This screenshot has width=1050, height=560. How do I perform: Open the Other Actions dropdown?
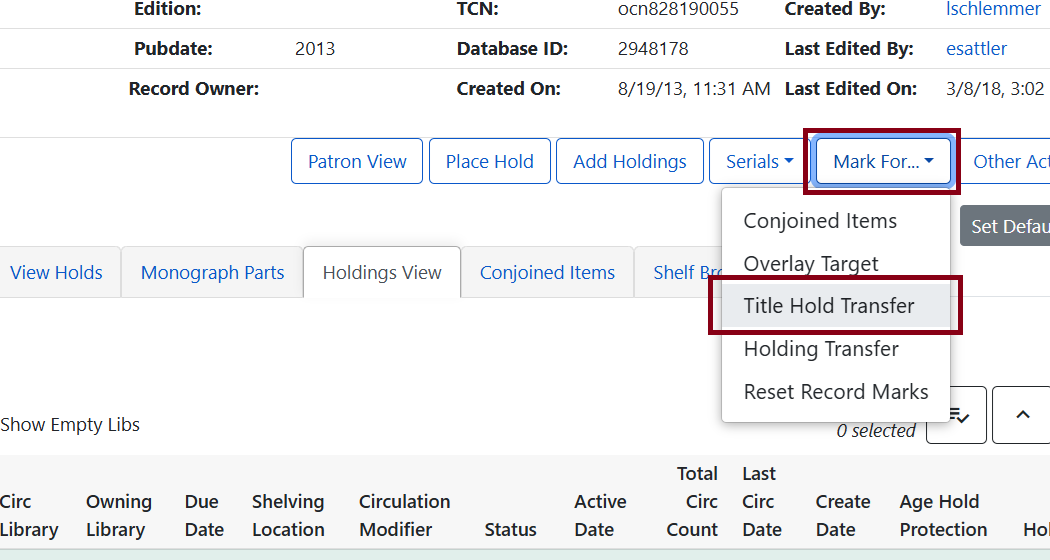pos(1010,161)
